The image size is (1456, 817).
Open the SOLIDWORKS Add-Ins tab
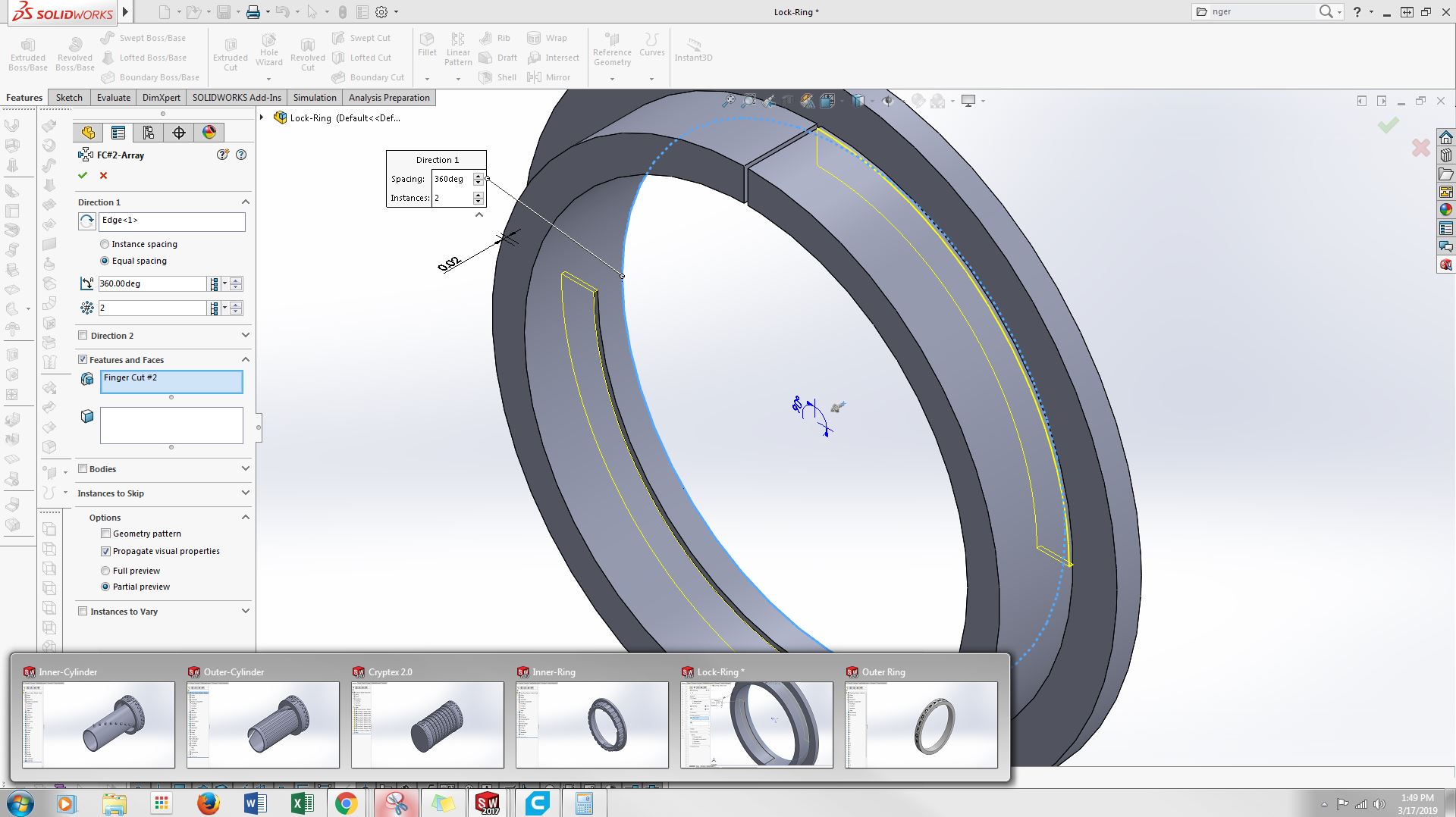point(237,98)
